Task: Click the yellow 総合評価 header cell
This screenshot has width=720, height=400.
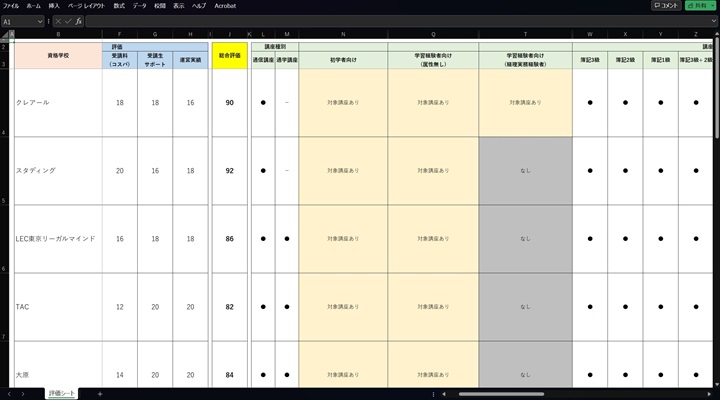Action: [230, 56]
